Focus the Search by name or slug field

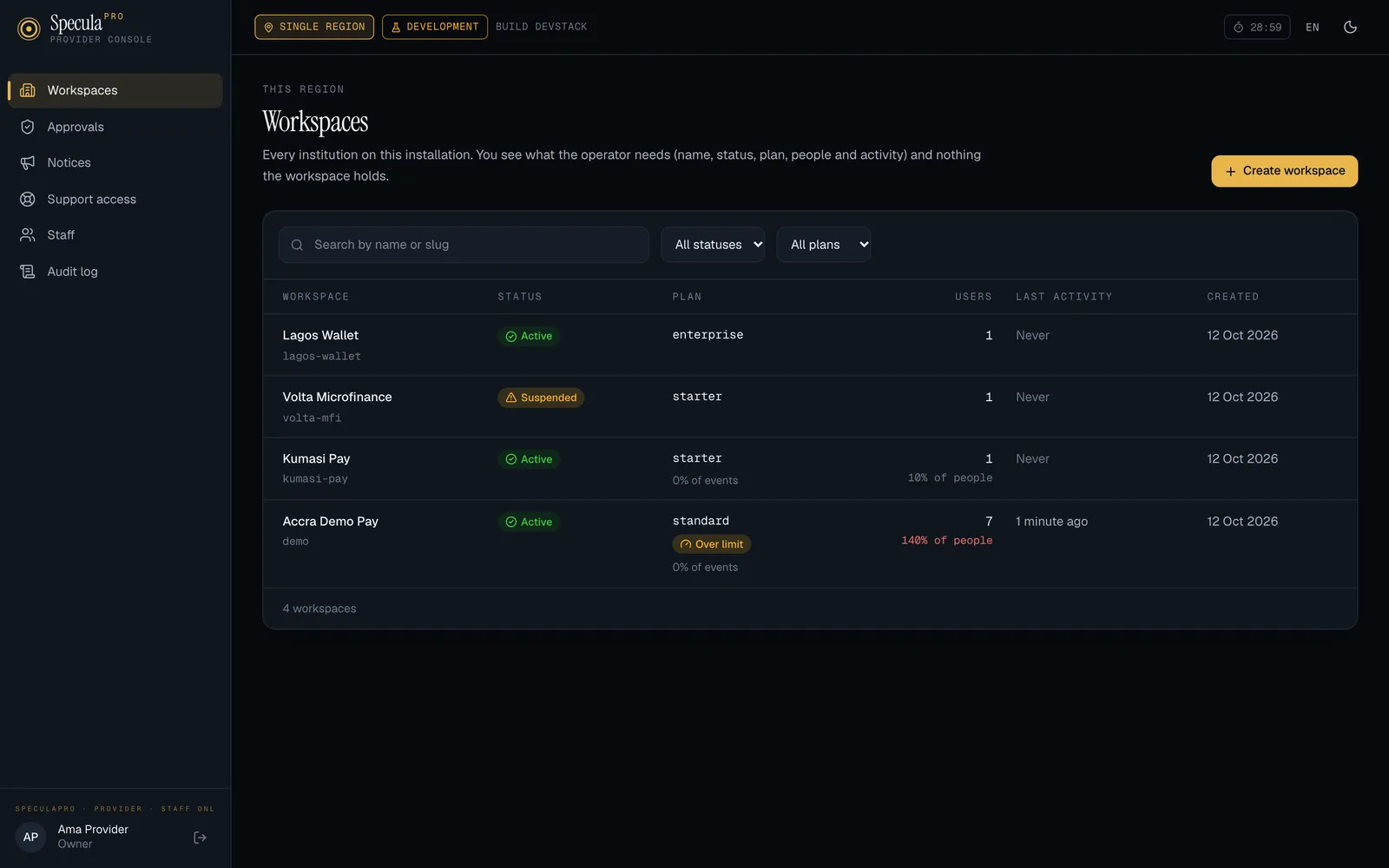pyautogui.click(x=464, y=245)
